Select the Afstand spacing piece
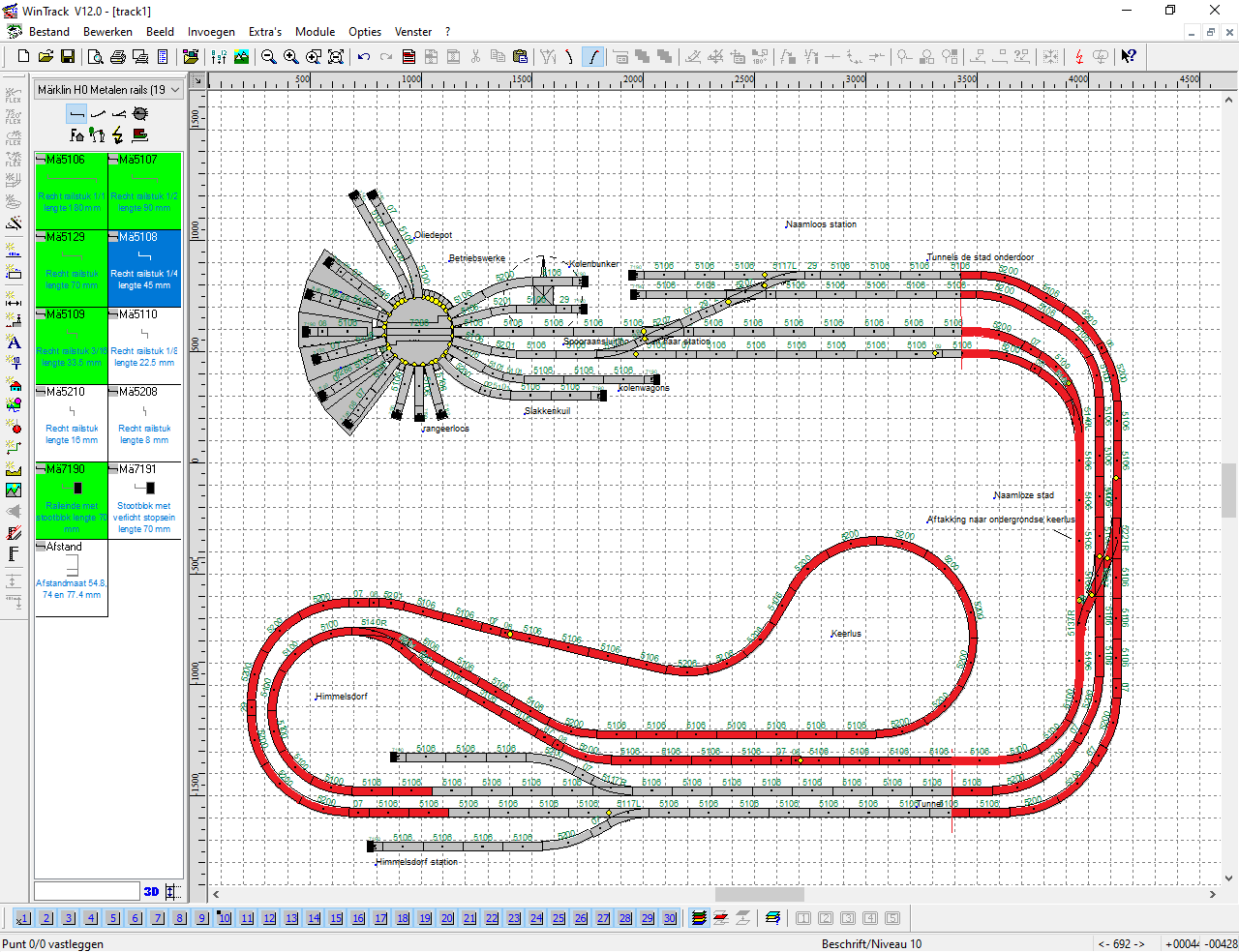1239x952 pixels. (x=72, y=578)
